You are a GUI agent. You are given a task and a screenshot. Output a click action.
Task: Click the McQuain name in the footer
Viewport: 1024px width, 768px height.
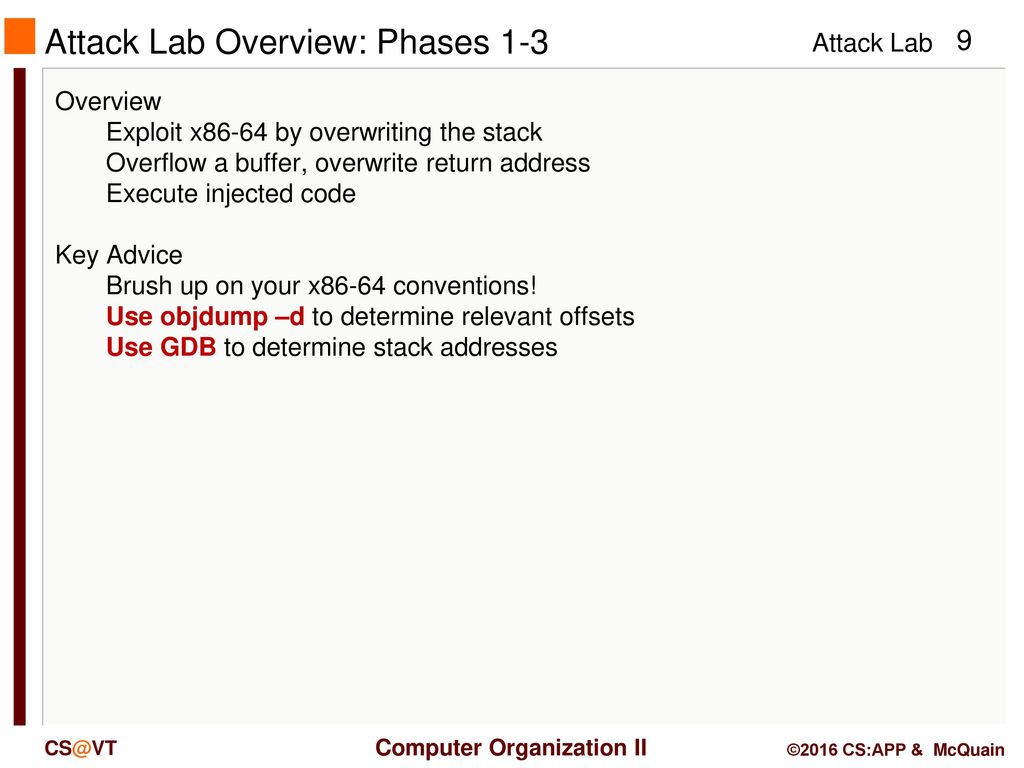point(968,750)
